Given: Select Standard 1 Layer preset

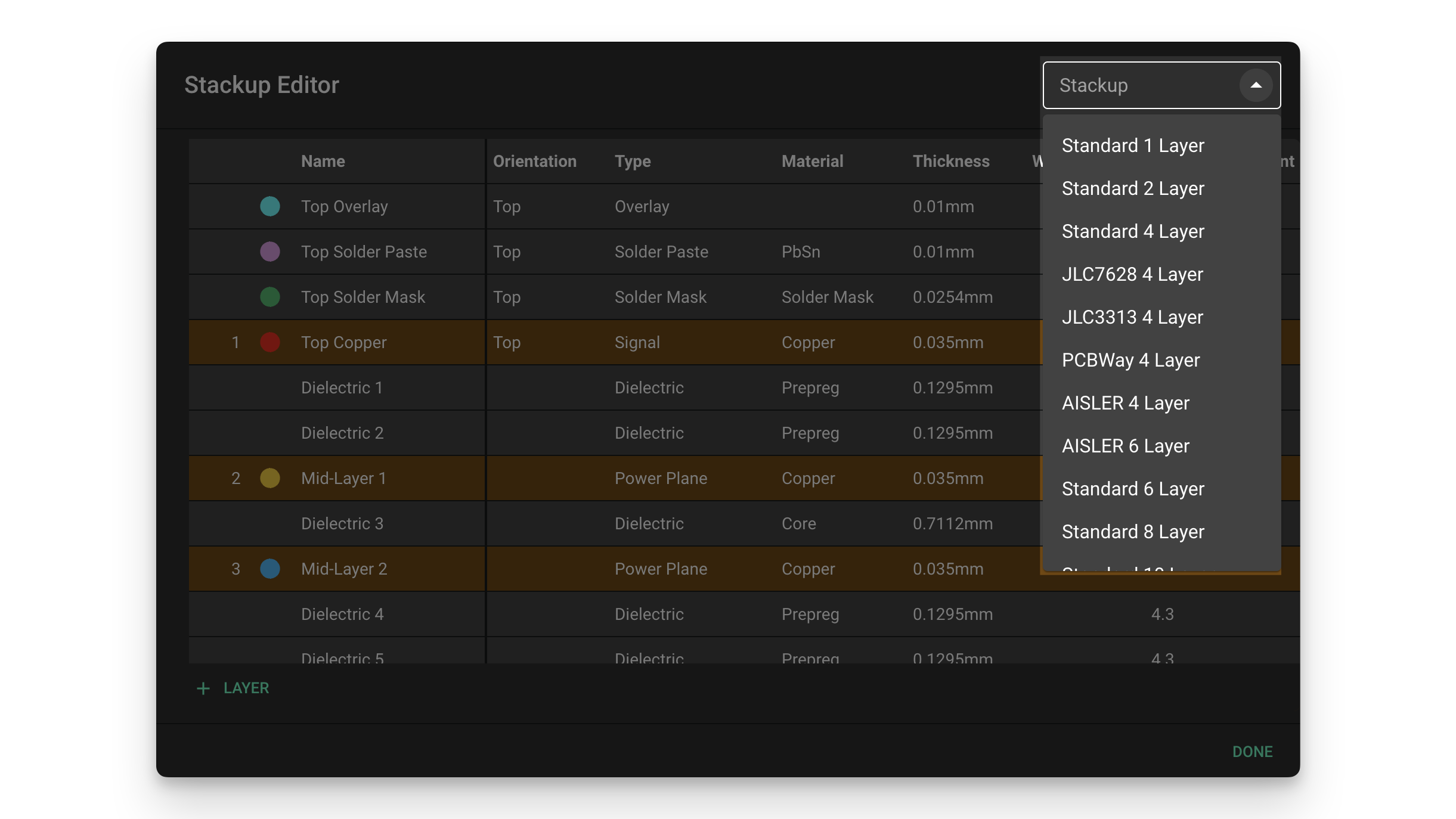Looking at the screenshot, I should point(1161,145).
